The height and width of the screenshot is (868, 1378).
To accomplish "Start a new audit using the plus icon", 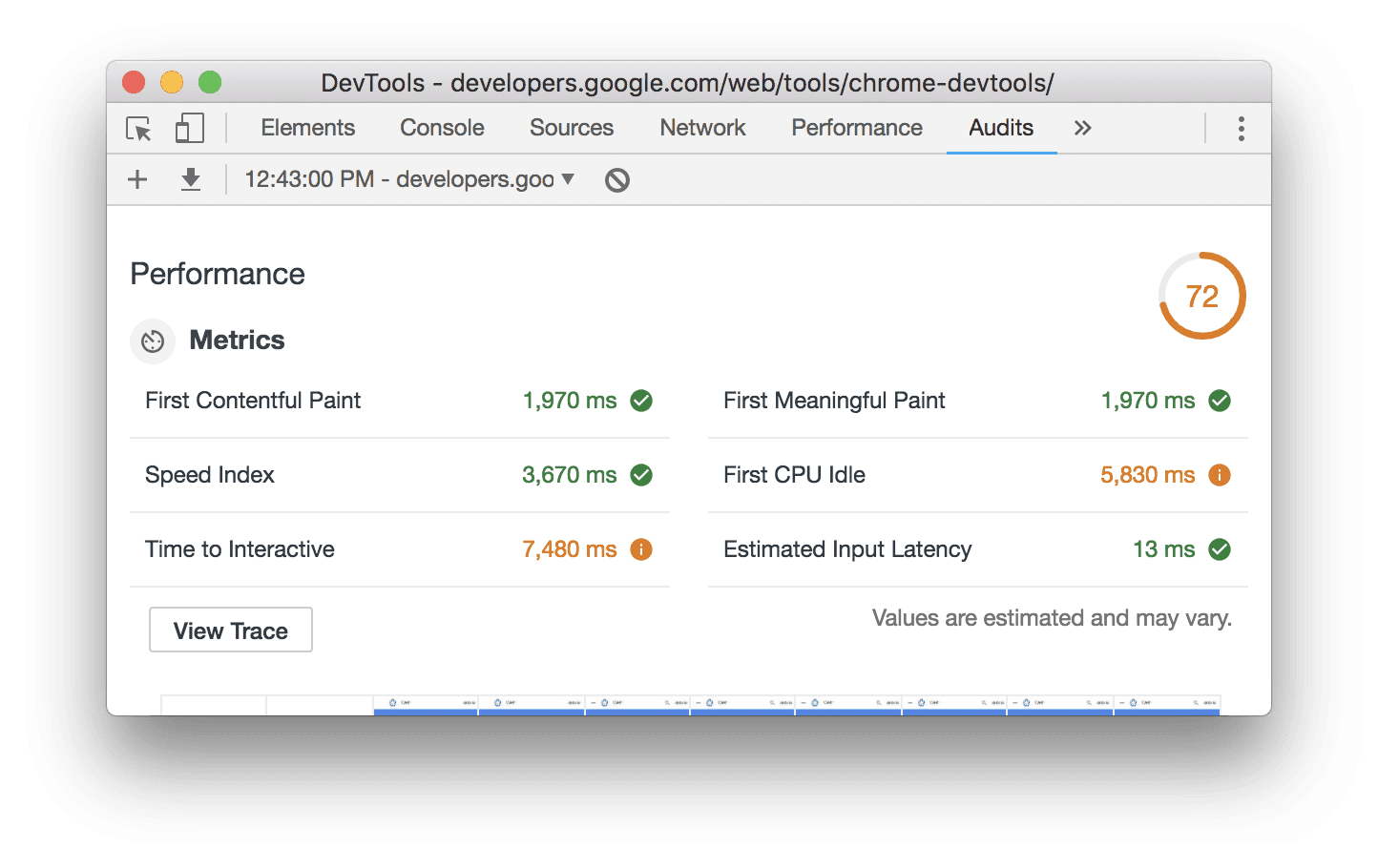I will point(136,179).
